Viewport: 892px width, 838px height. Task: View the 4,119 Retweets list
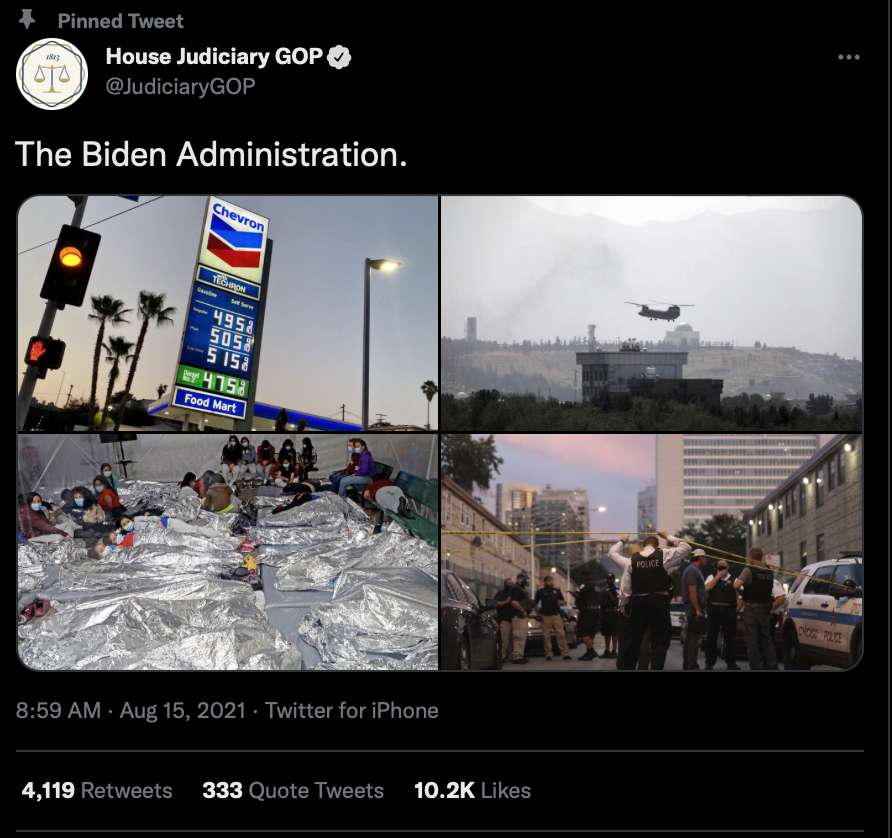pyautogui.click(x=97, y=790)
